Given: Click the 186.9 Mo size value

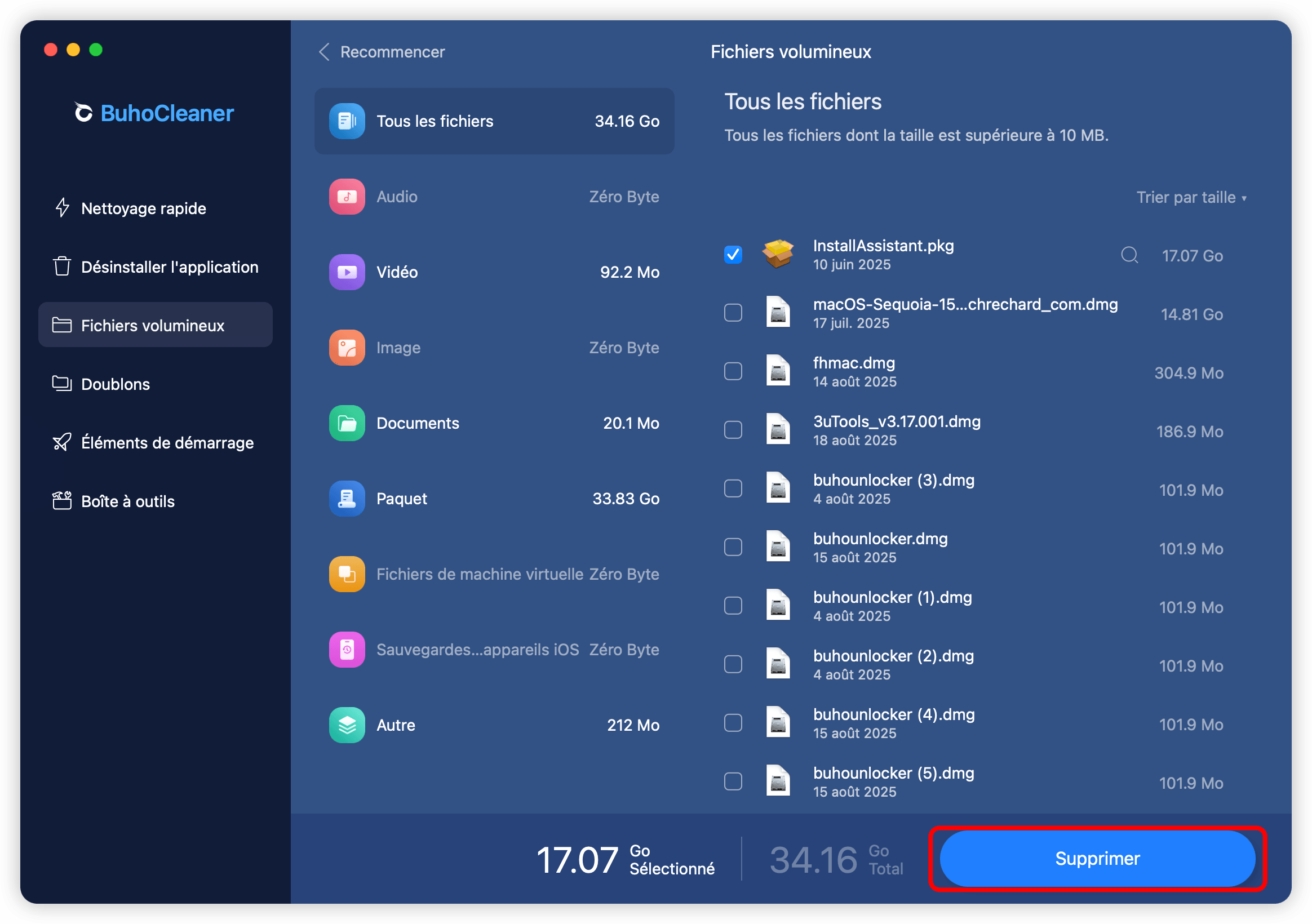Looking at the screenshot, I should 1189,432.
